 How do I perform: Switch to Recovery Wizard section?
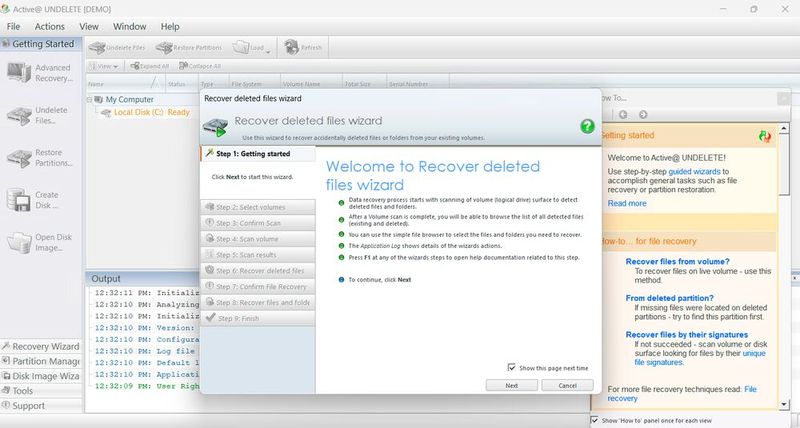pyautogui.click(x=41, y=346)
